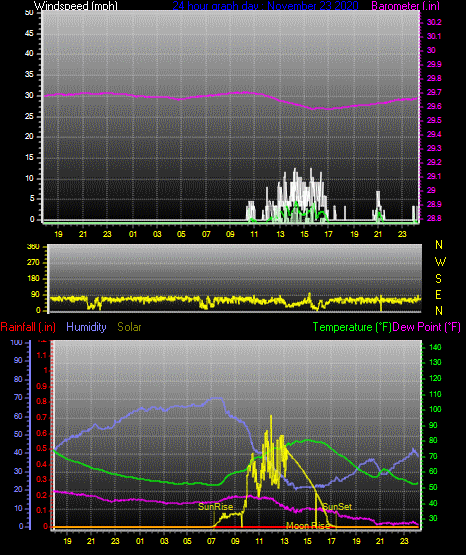Click the wind speed peak in the top graph
The image size is (466, 555).
(x=295, y=170)
